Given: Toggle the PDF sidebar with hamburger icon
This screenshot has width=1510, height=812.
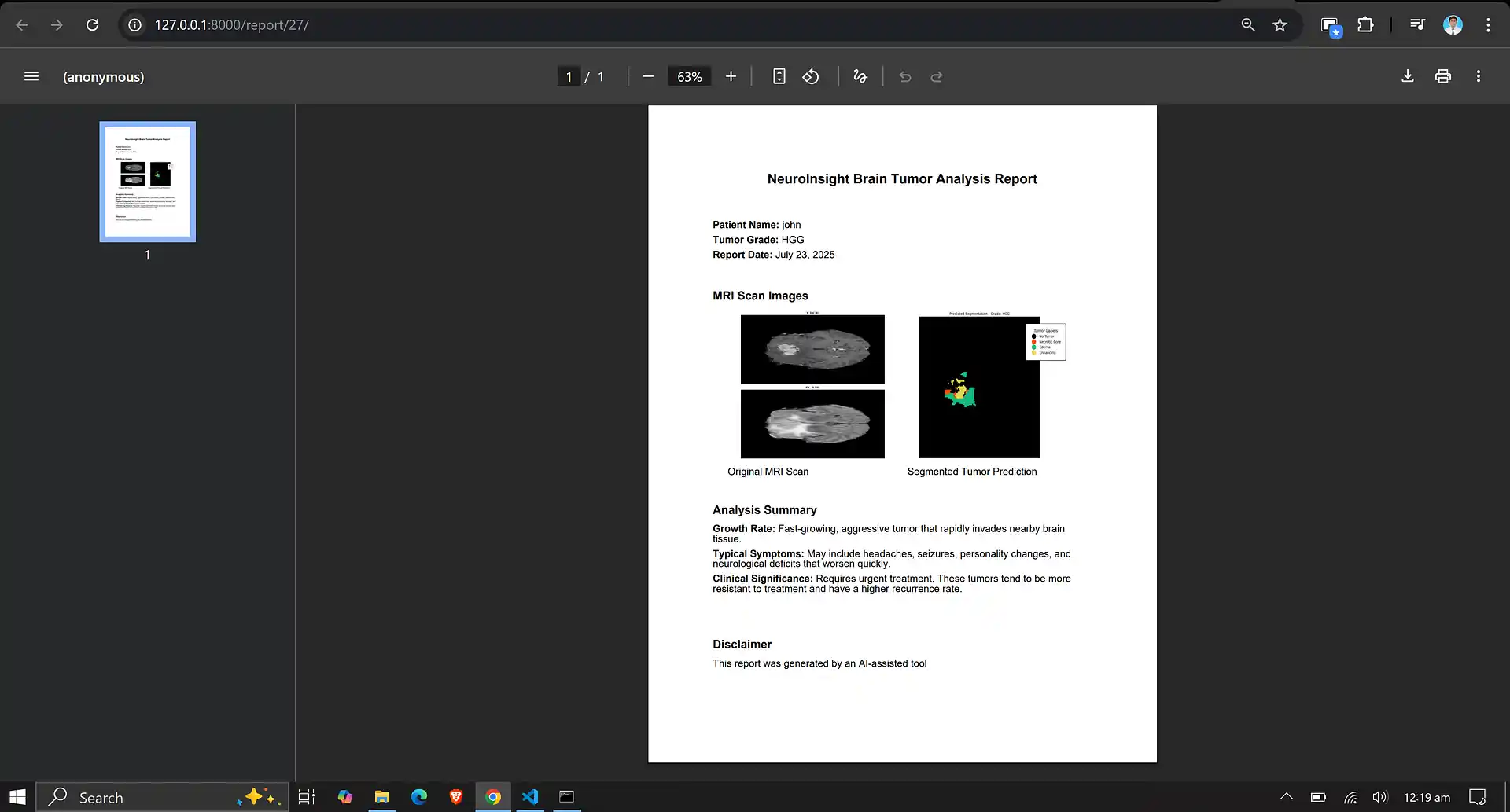Looking at the screenshot, I should (x=31, y=76).
